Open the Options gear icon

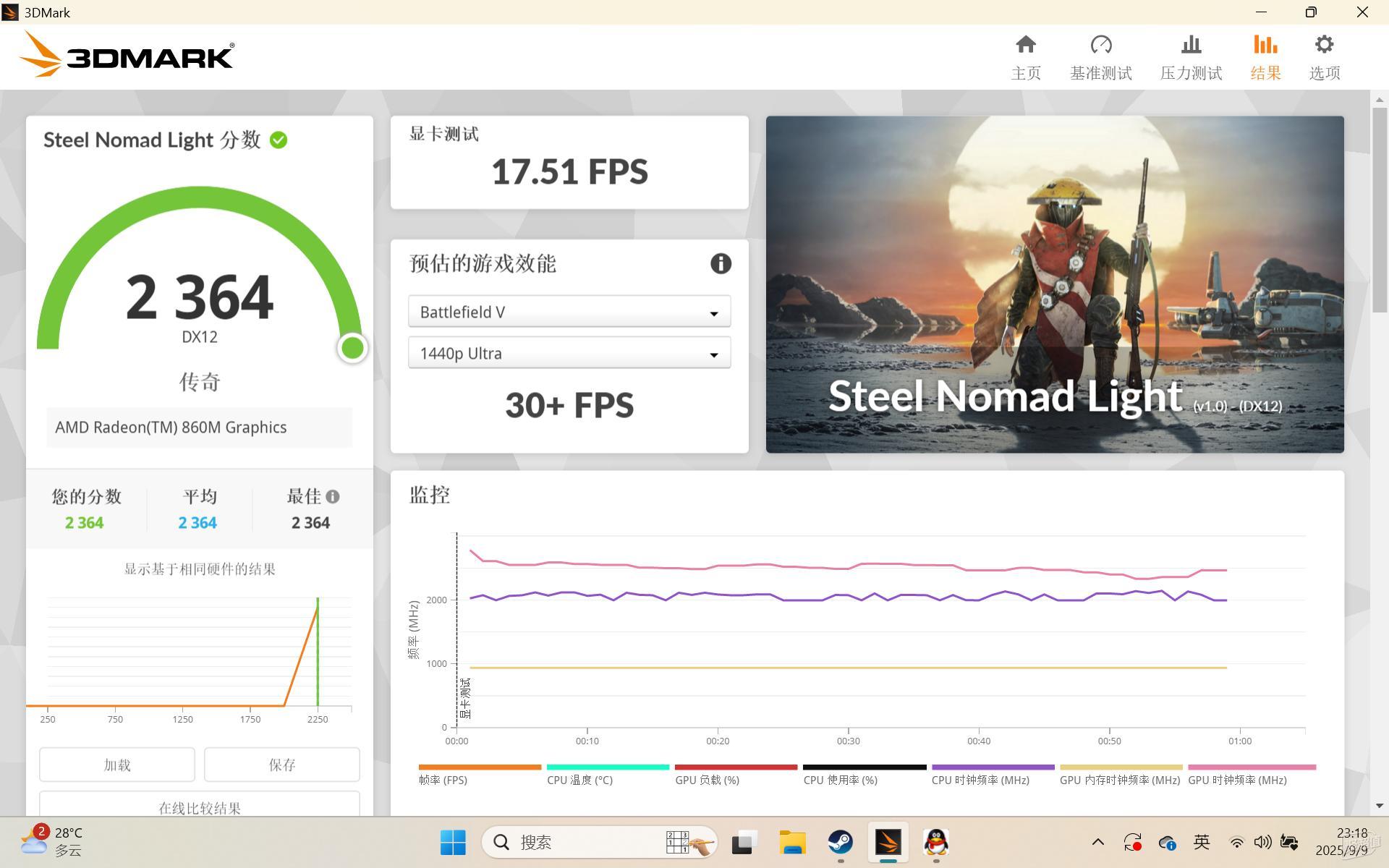[1324, 45]
